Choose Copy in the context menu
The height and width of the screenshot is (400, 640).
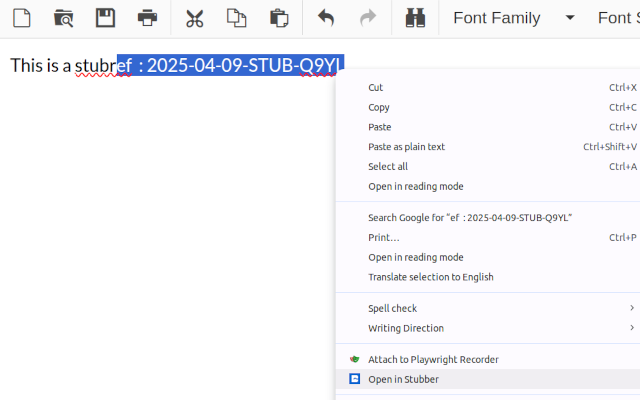(488, 107)
